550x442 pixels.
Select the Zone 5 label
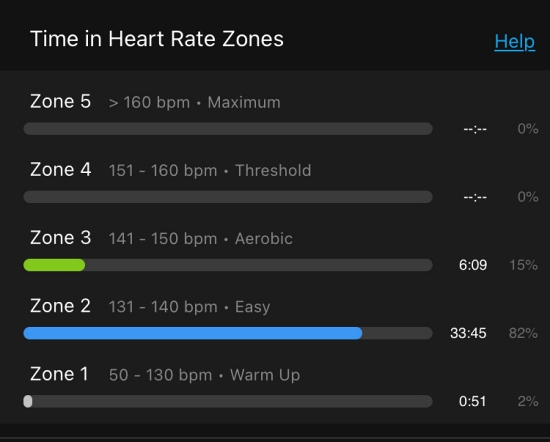[60, 101]
